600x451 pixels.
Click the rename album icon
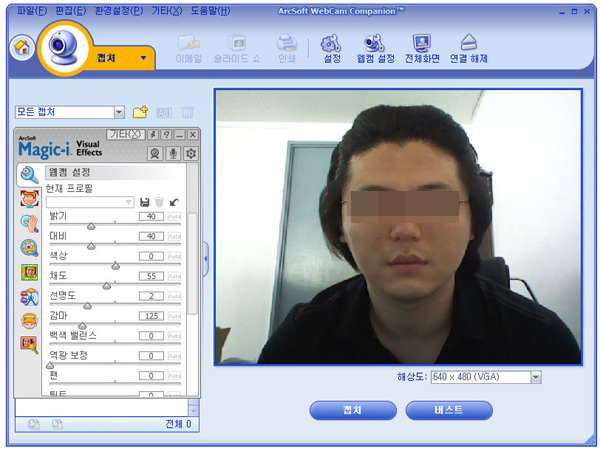tap(164, 112)
